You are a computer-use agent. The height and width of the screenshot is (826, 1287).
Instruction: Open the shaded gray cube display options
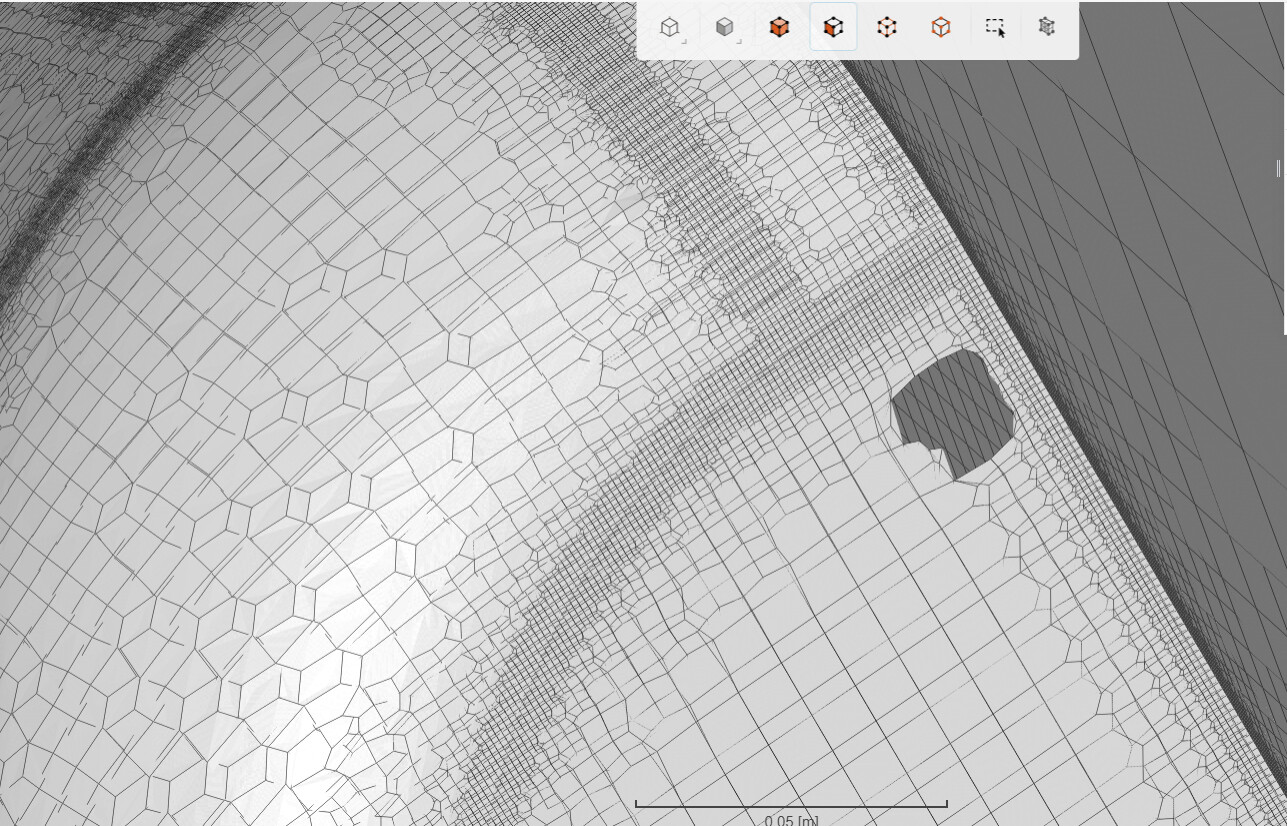click(x=726, y=28)
